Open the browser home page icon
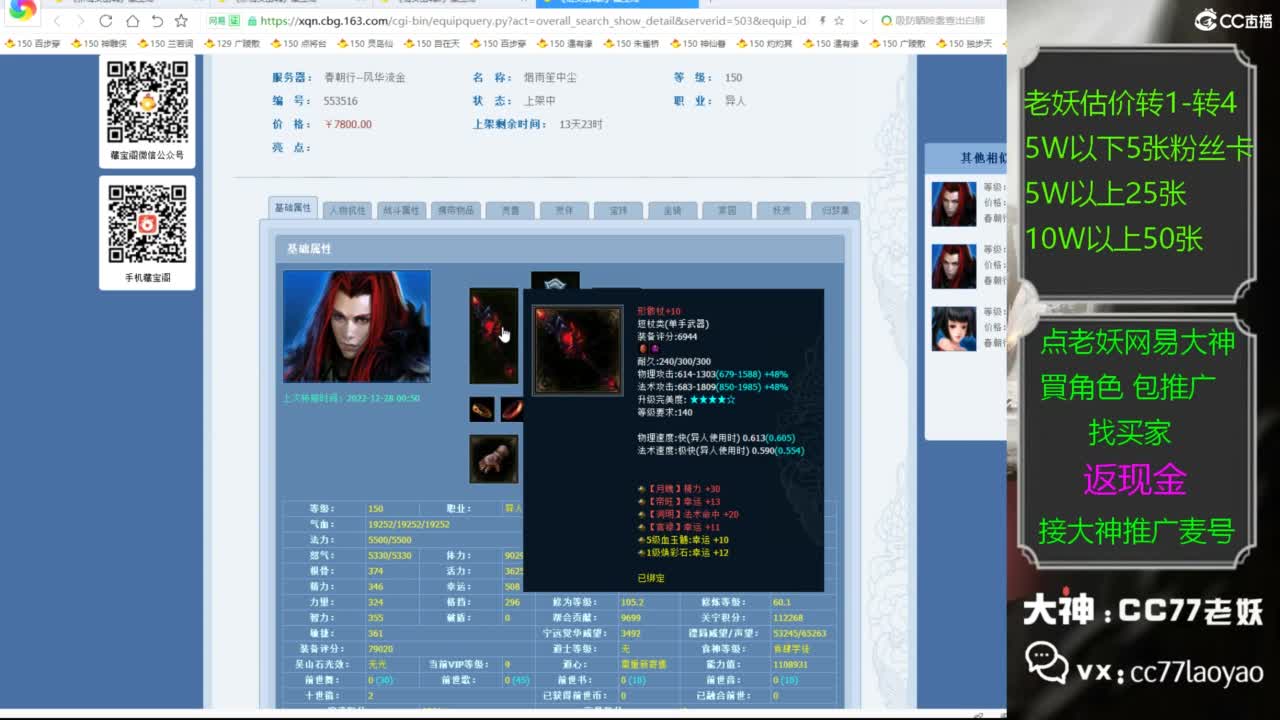The image size is (1280, 720). (x=132, y=21)
